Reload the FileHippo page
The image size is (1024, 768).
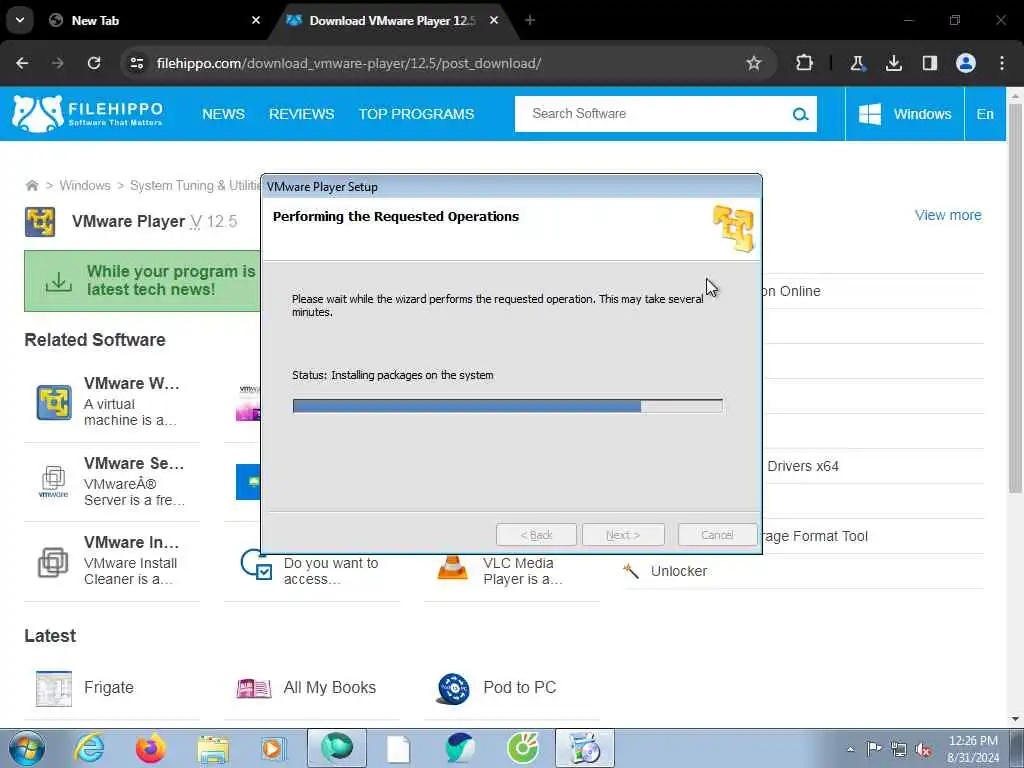[94, 63]
